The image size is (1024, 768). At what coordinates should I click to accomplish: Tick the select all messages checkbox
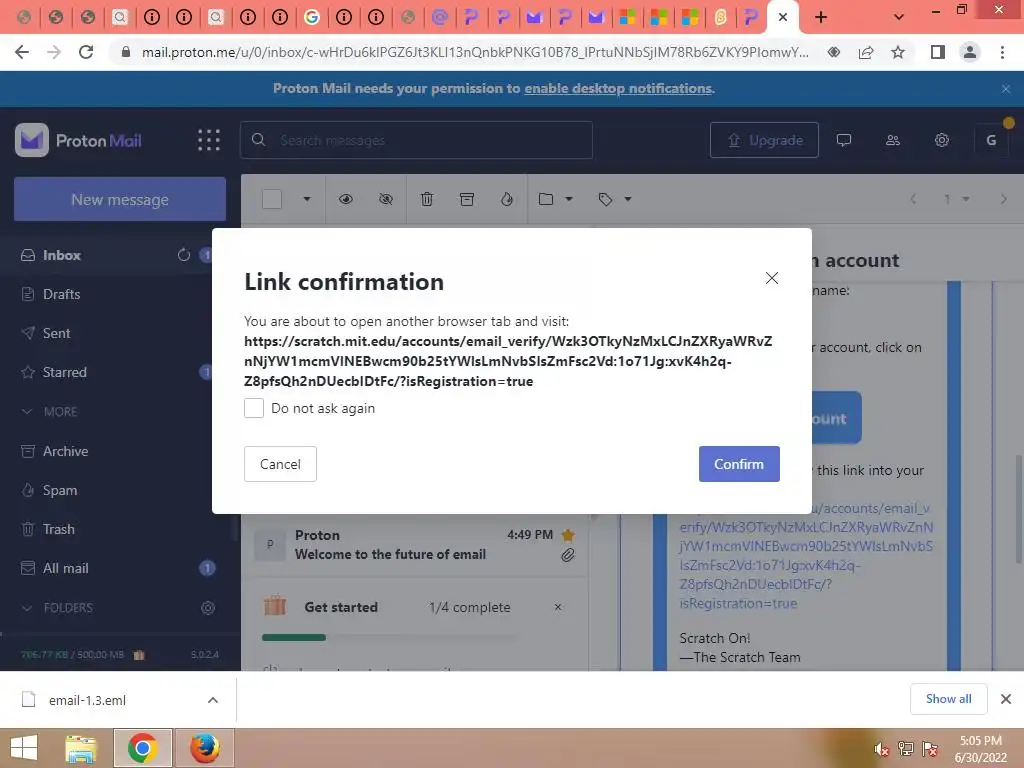tap(272, 199)
